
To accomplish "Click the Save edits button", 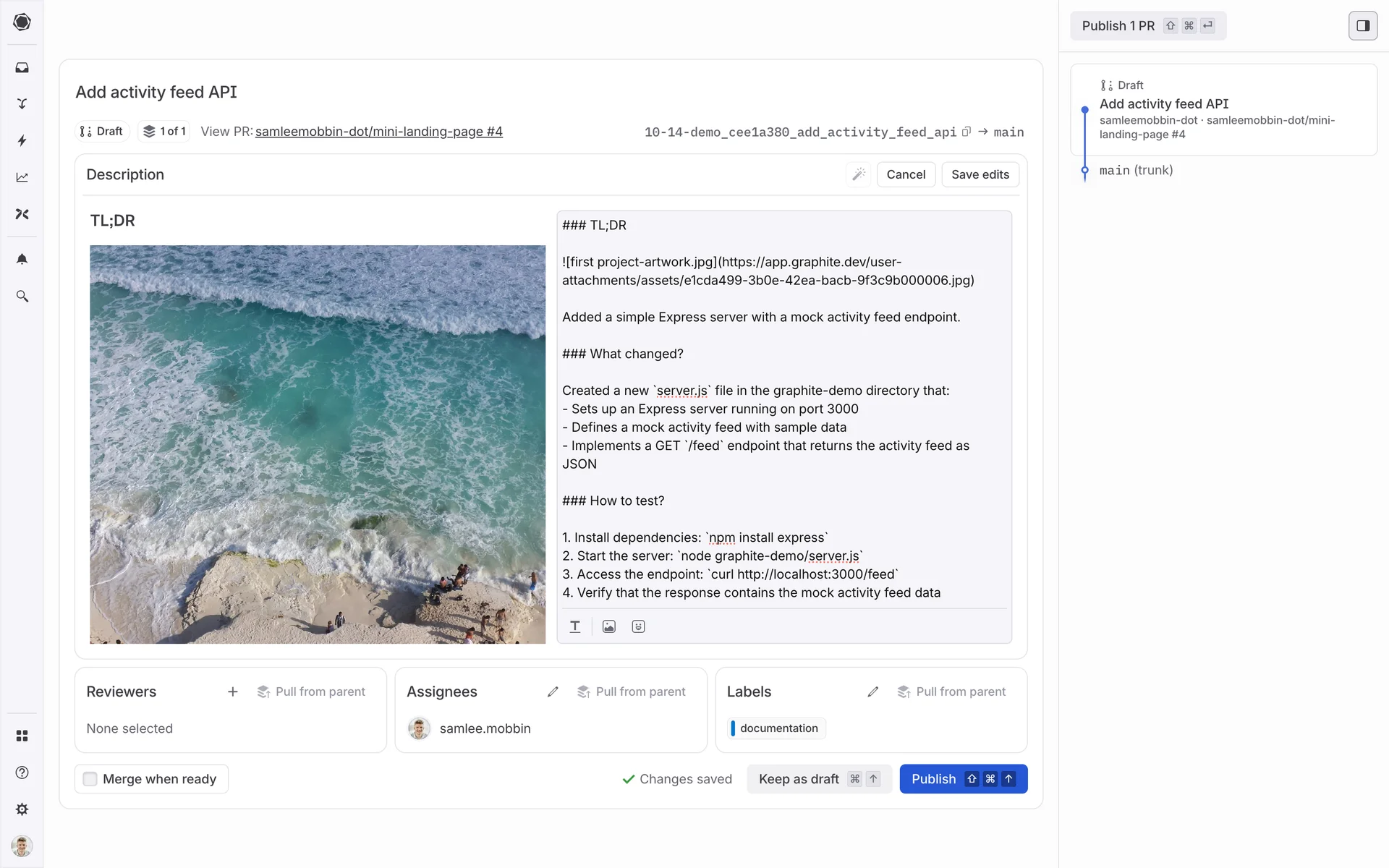I will (x=980, y=174).
